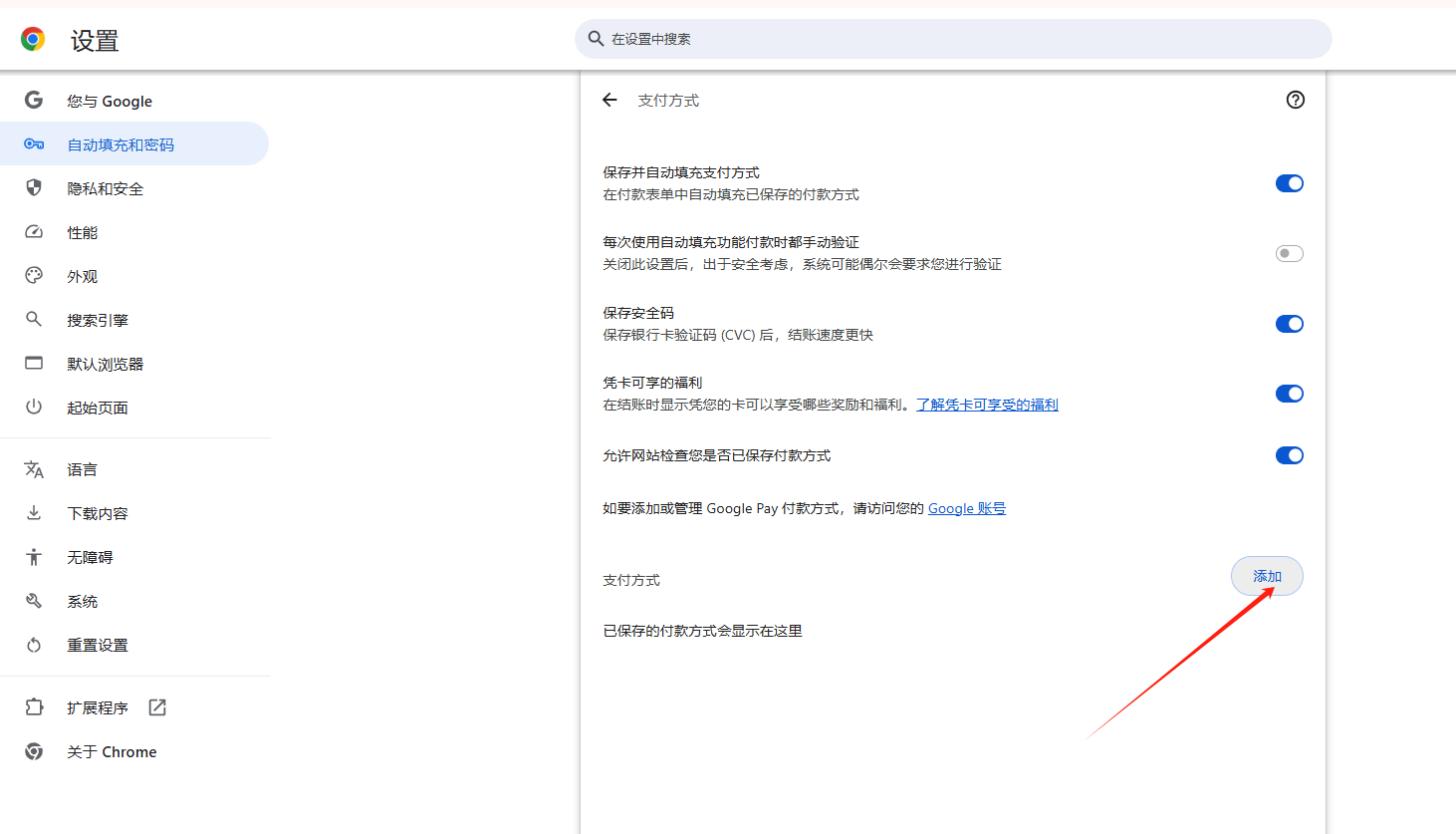The height and width of the screenshot is (834, 1456).
Task: Click the Chrome icon for 关于 Chrome
Action: click(34, 751)
